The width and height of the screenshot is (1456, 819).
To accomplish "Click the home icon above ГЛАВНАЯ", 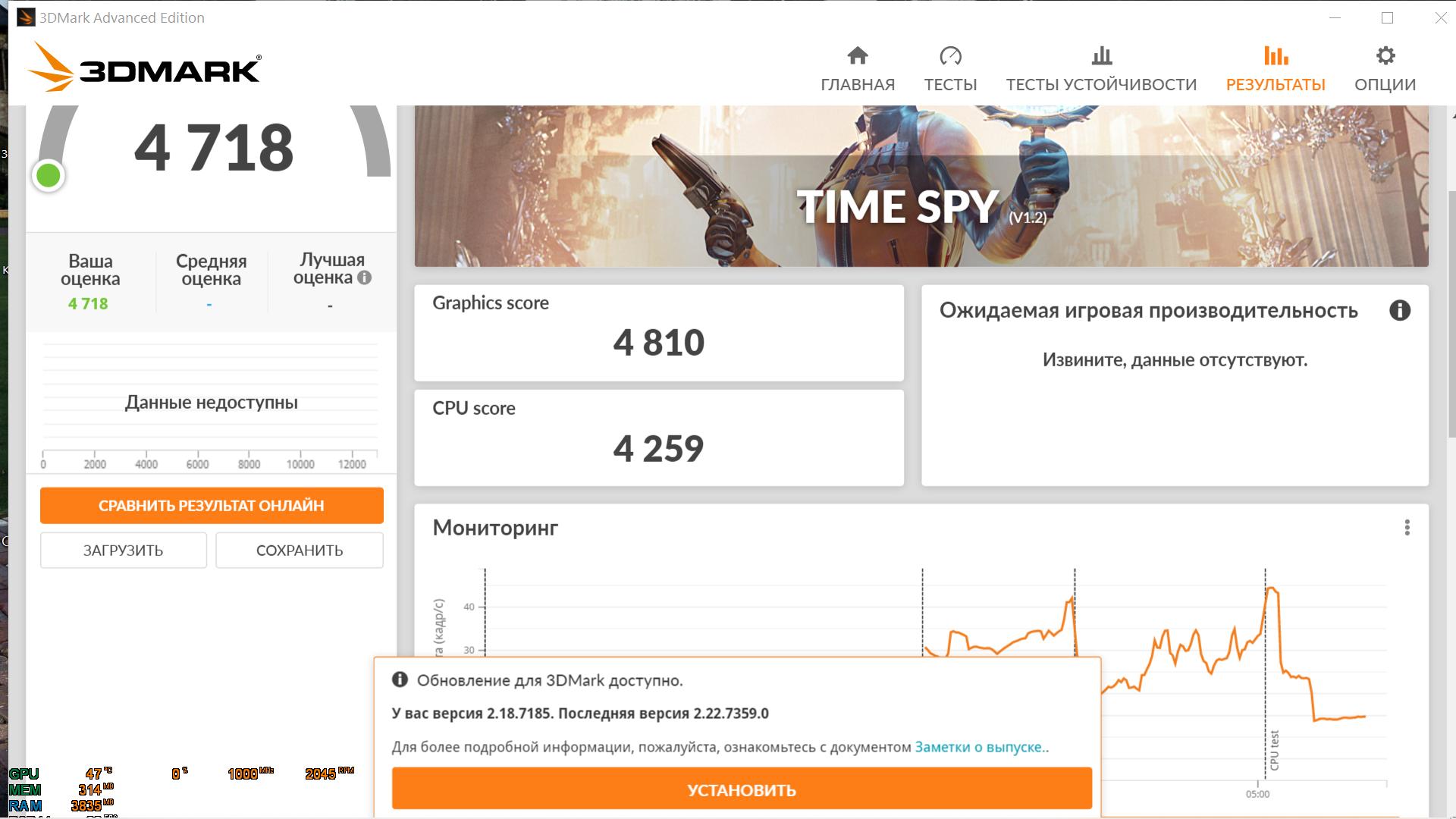I will pos(858,55).
